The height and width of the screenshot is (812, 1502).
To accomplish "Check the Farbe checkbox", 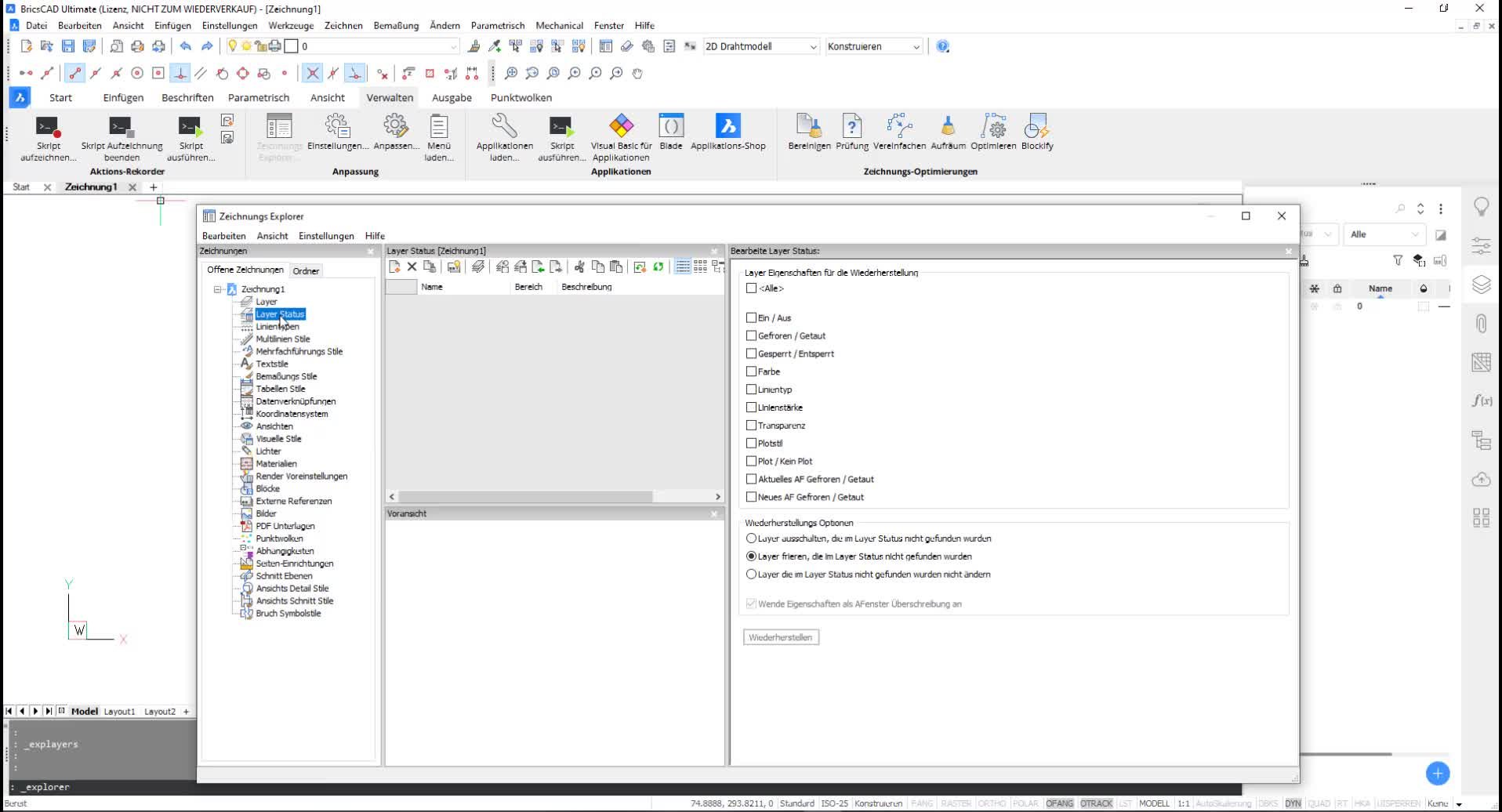I will pyautogui.click(x=751, y=372).
